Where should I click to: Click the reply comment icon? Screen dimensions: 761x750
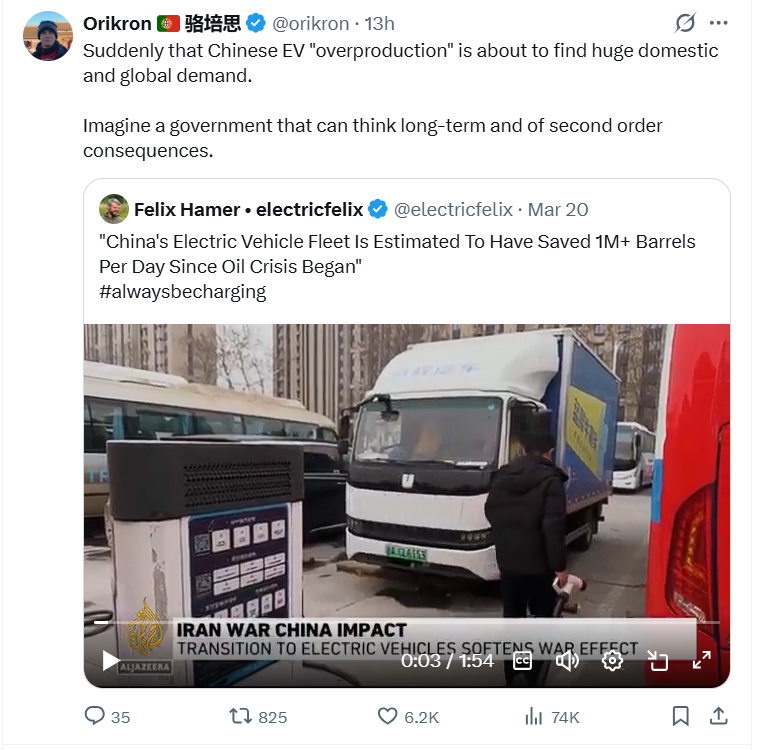pyautogui.click(x=95, y=716)
